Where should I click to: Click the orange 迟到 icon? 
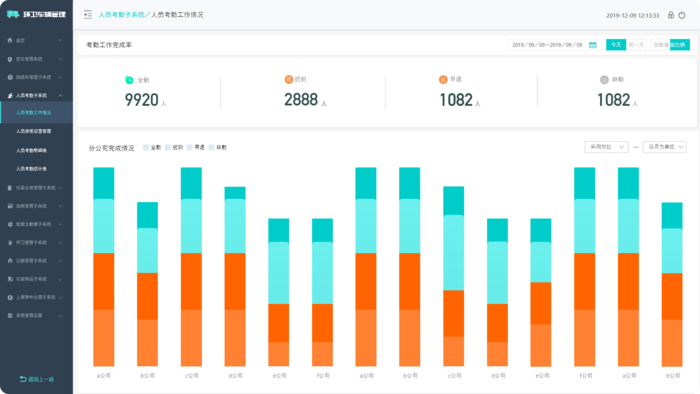[289, 79]
